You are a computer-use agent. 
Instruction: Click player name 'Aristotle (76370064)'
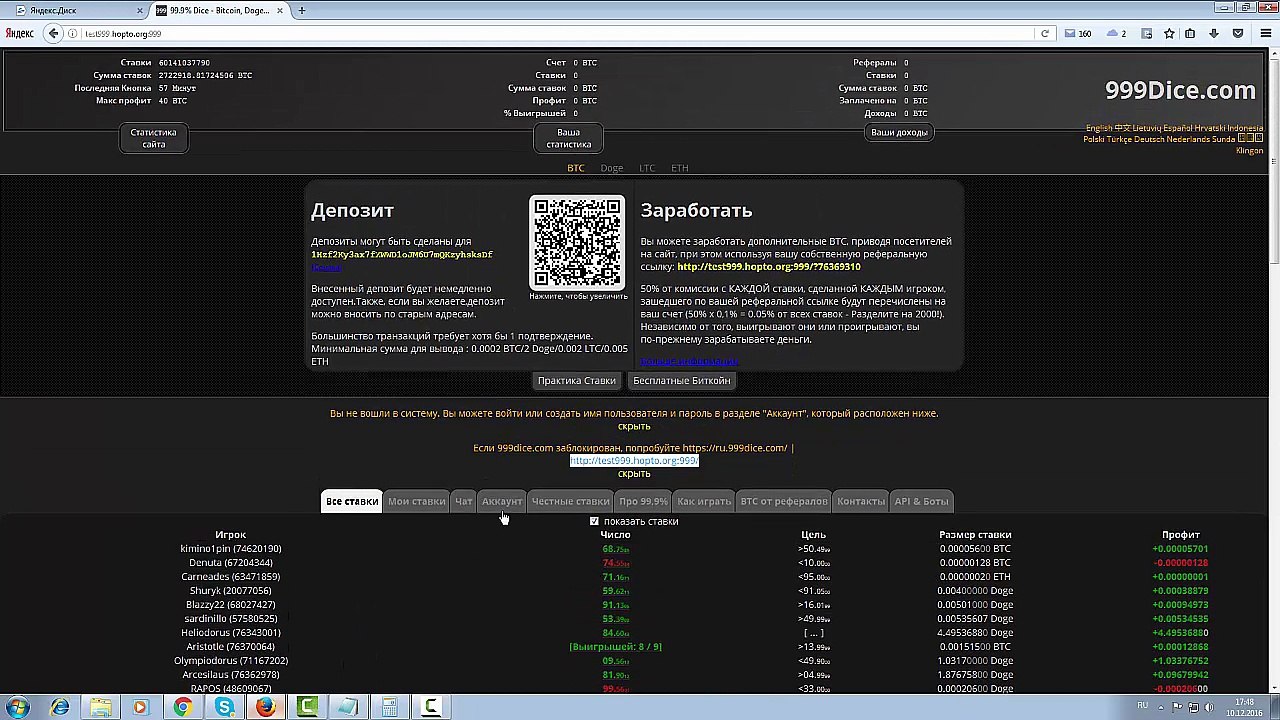pos(231,647)
